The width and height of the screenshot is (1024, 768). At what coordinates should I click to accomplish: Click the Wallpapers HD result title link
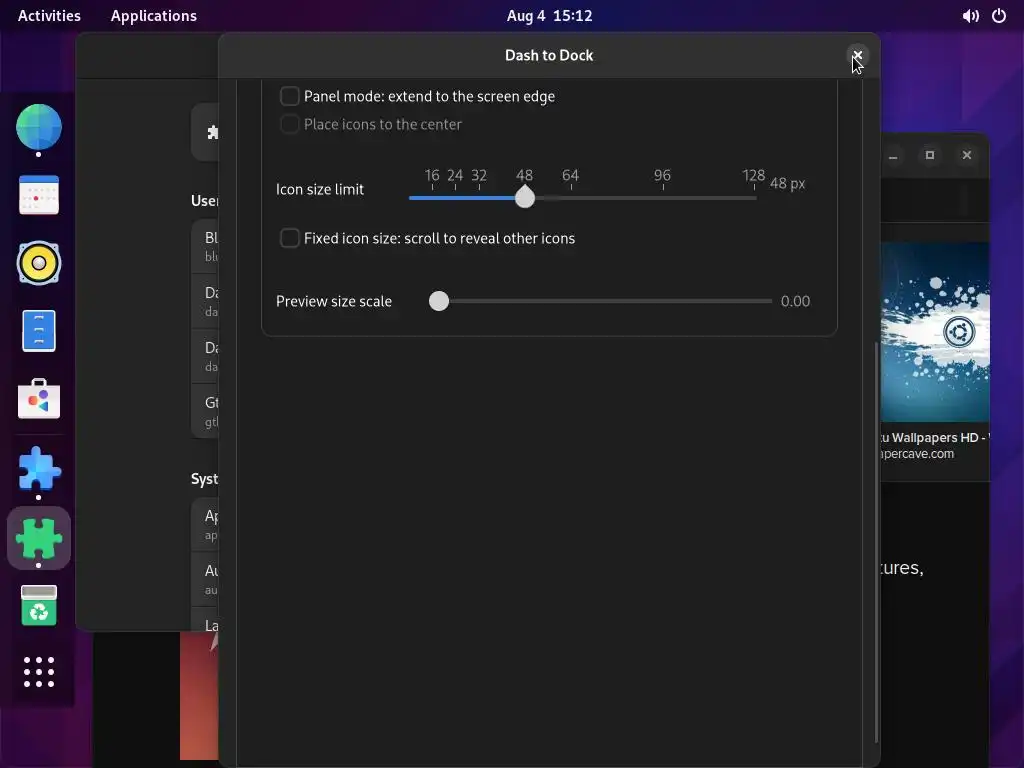[x=935, y=438]
